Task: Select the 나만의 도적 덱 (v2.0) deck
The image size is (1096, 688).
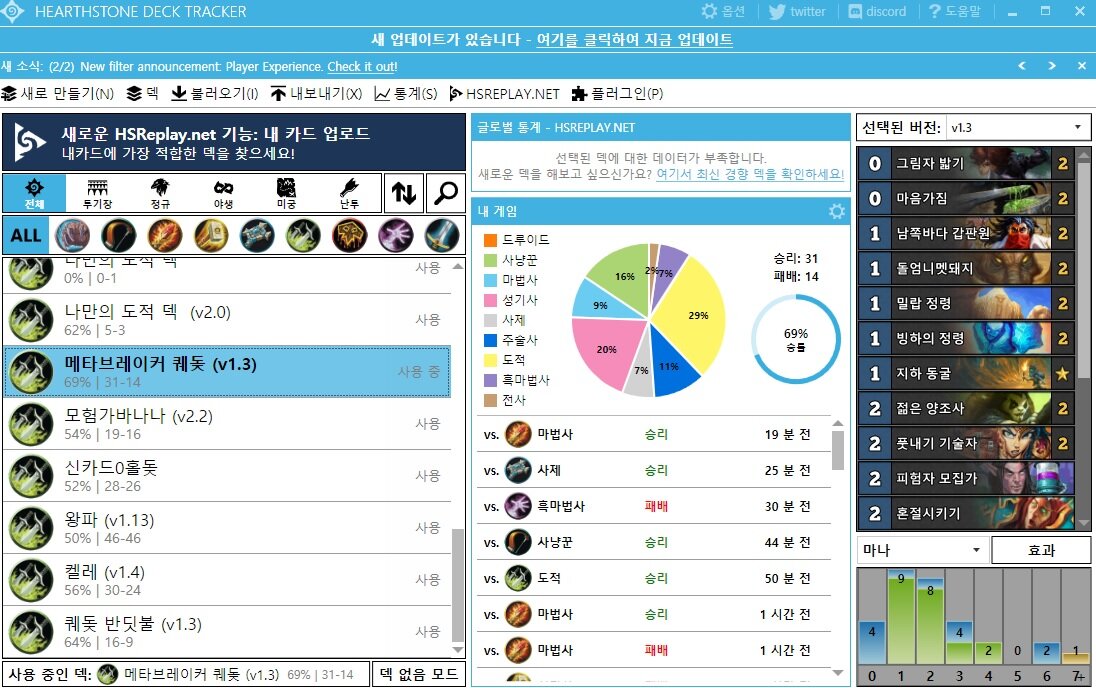Action: click(227, 320)
